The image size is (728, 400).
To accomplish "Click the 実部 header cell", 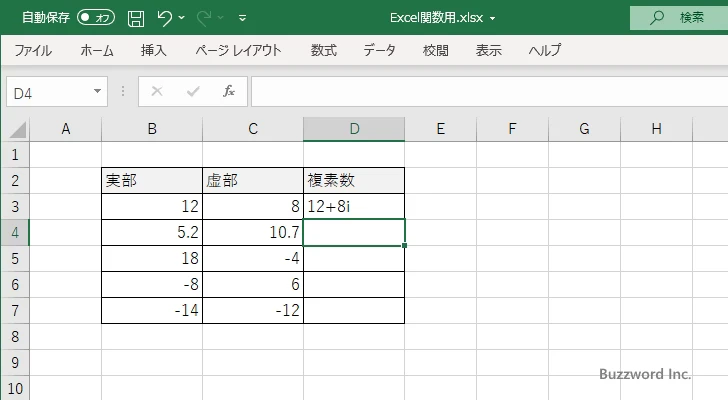I will tap(152, 181).
